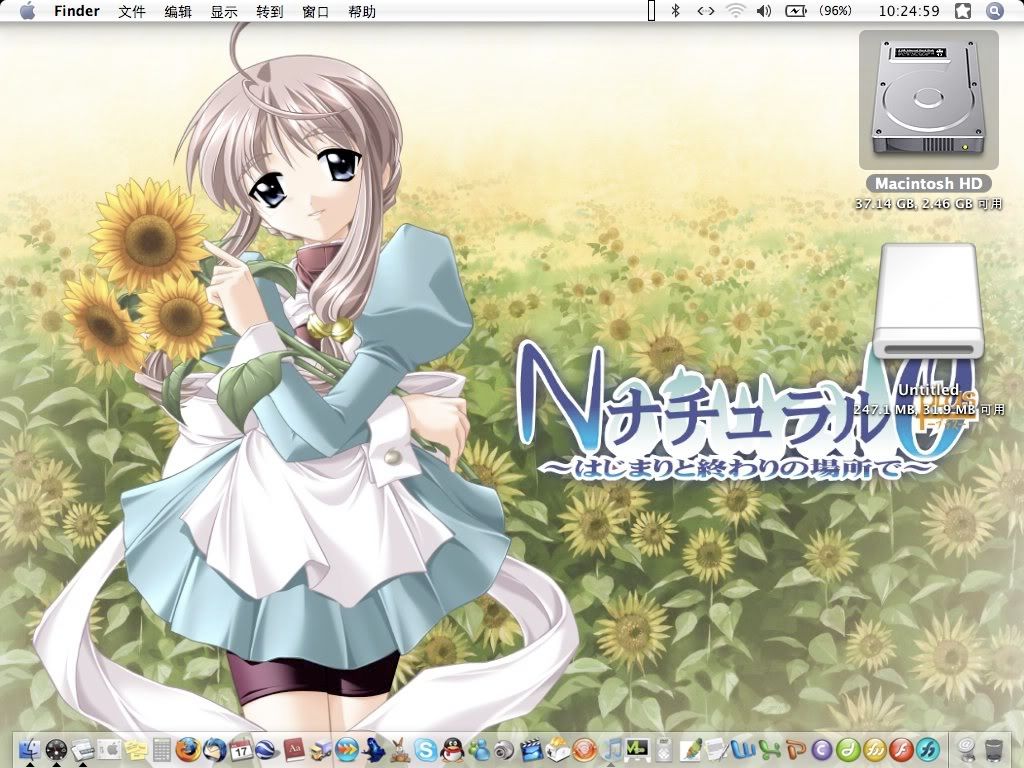Click the battery (96%) percentage text
The width and height of the screenshot is (1024, 768).
[x=836, y=11]
